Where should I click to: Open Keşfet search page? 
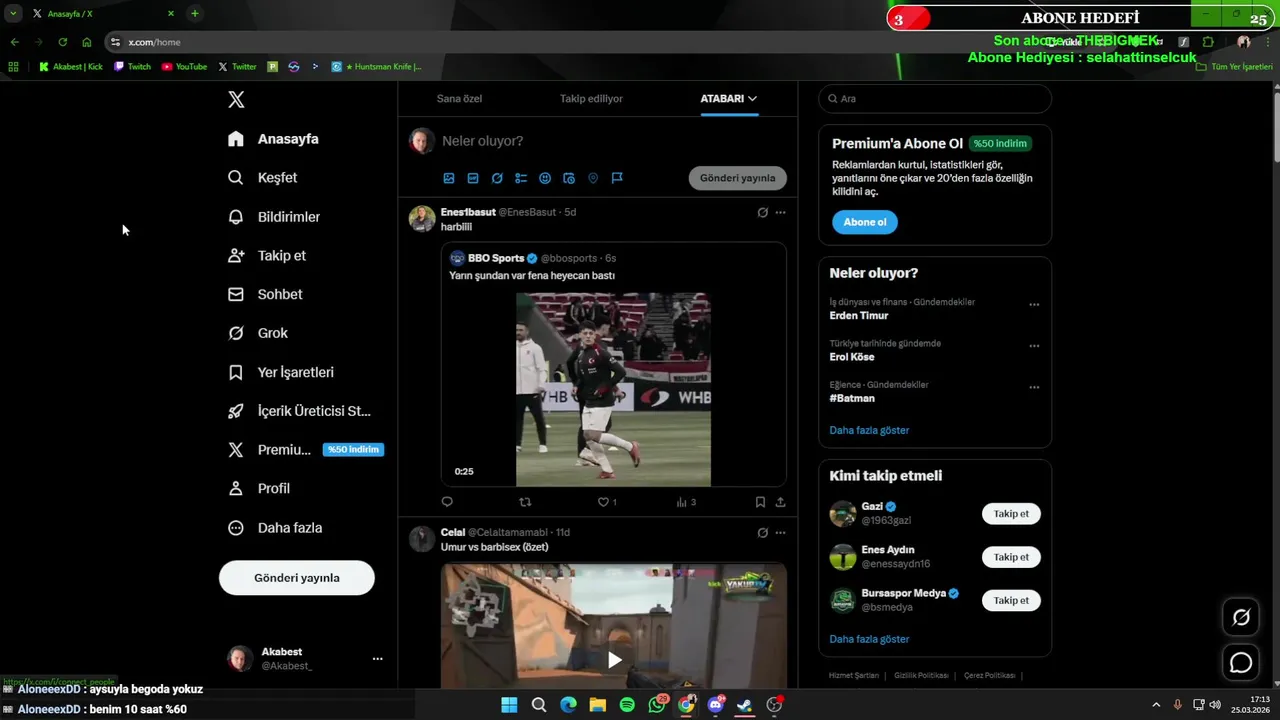pyautogui.click(x=263, y=178)
